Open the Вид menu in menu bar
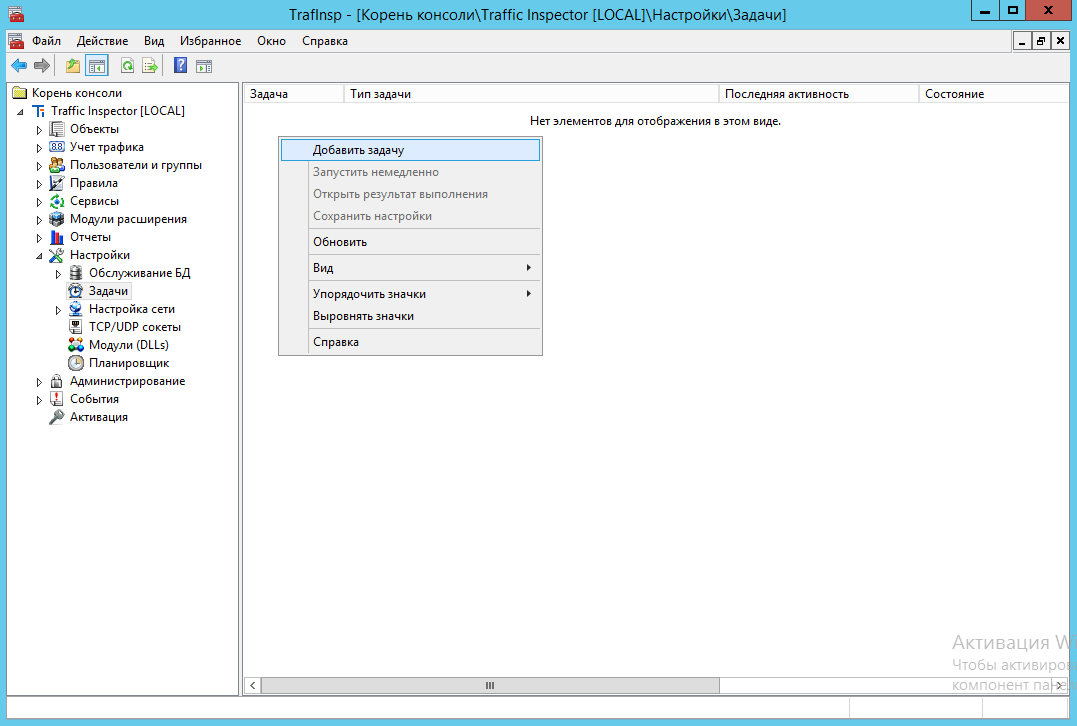 tap(154, 41)
